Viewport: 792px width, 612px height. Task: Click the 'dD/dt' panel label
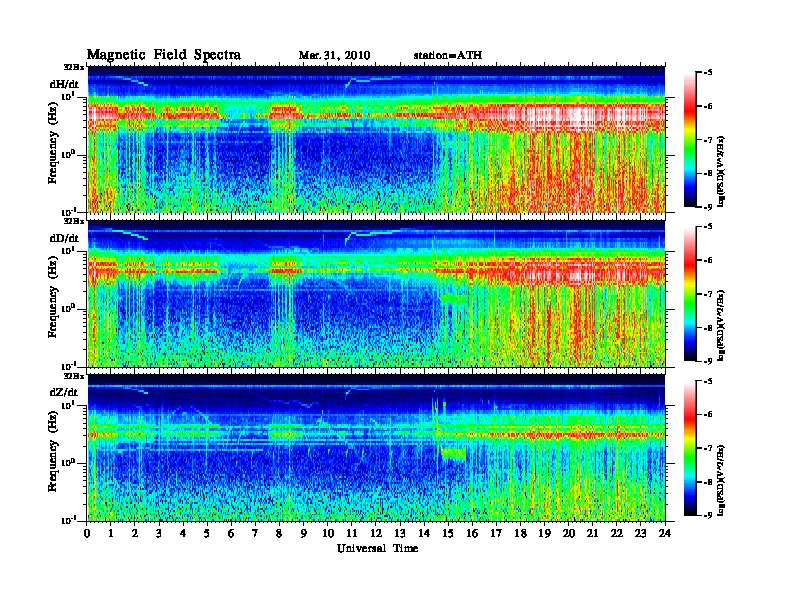[64, 238]
